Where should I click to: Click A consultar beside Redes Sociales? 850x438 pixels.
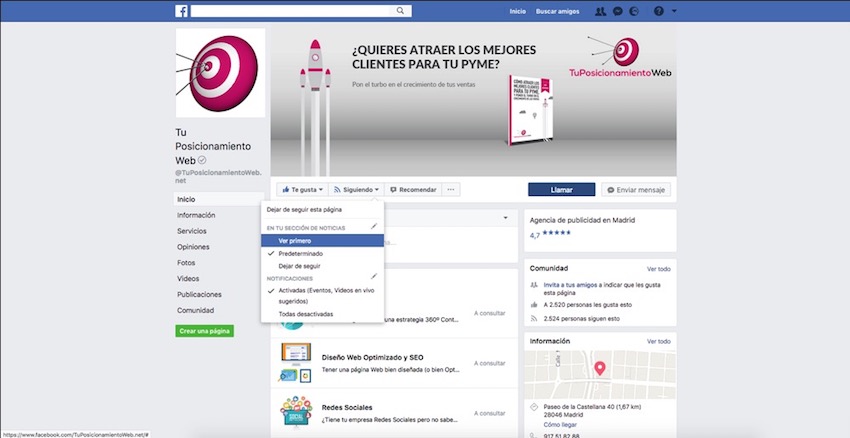(490, 413)
